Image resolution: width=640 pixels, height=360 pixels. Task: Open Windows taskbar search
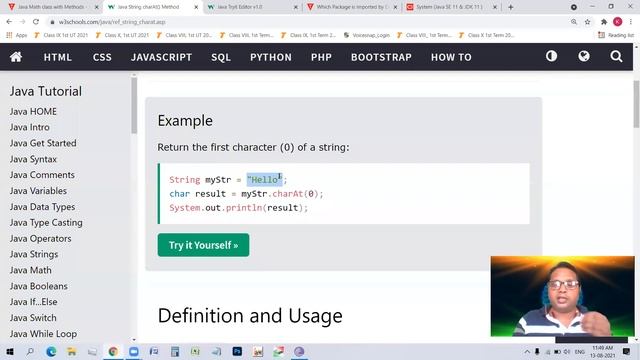(30, 351)
